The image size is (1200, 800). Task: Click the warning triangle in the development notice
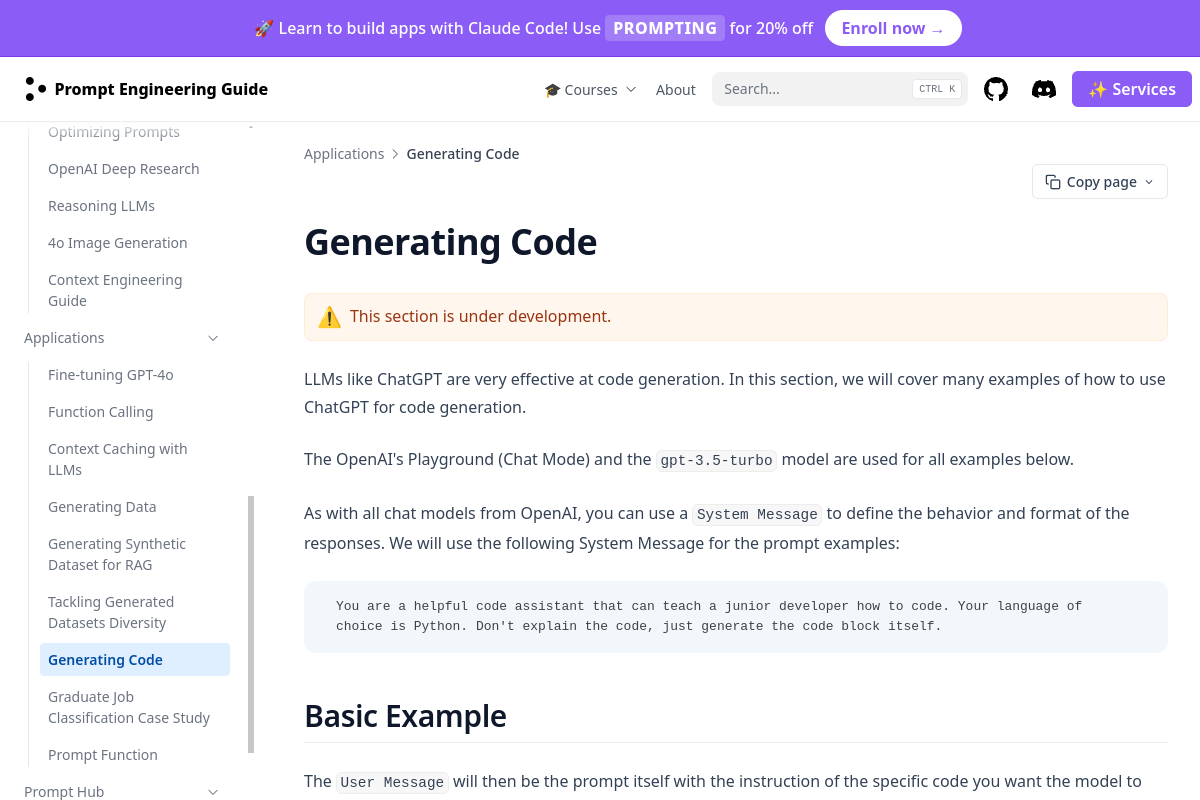coord(330,316)
